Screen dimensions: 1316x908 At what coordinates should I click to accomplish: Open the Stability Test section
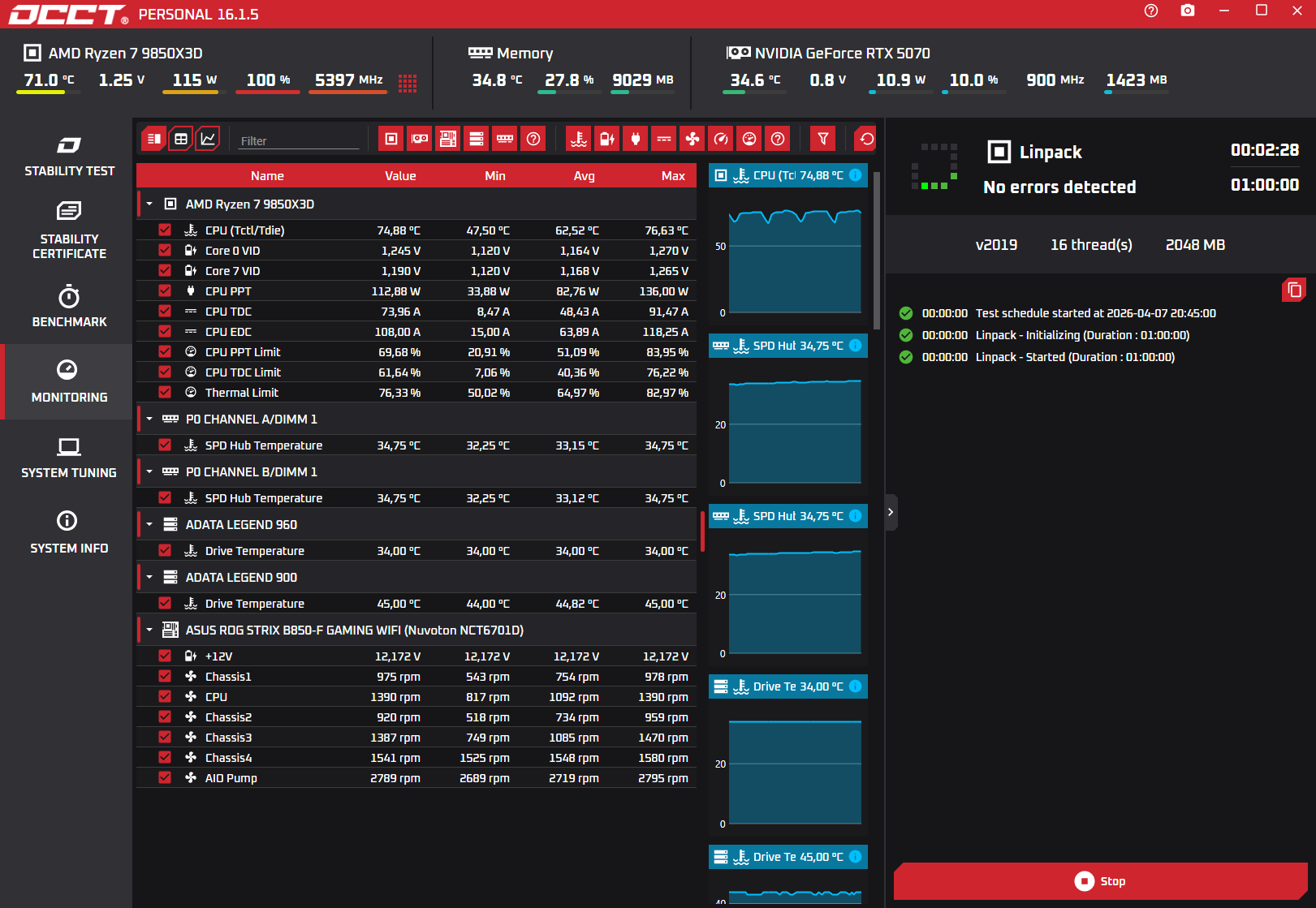69,156
